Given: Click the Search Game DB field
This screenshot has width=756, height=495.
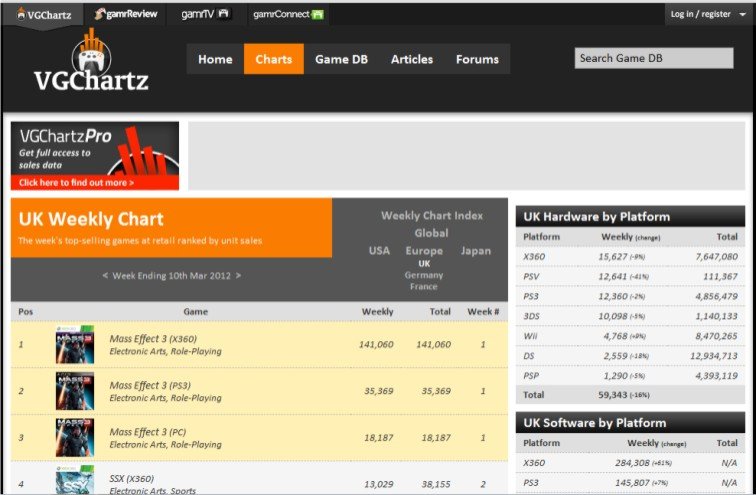Looking at the screenshot, I should 654,58.
